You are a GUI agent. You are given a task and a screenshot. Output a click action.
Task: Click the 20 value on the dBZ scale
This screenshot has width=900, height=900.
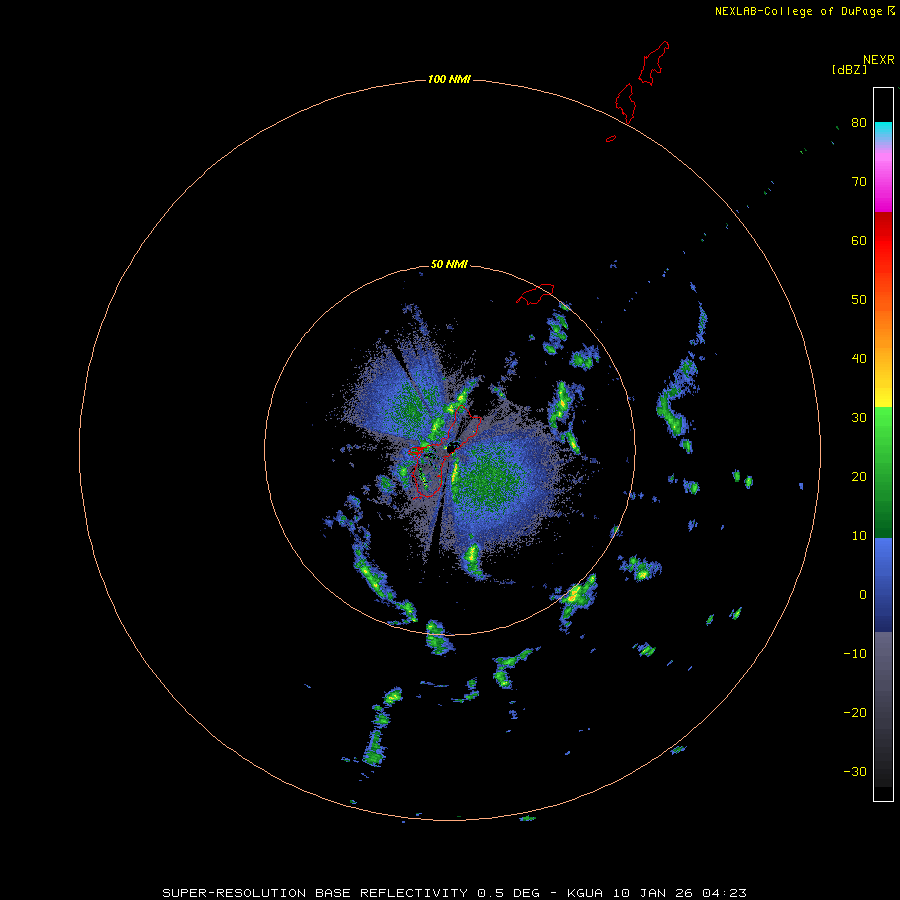click(859, 477)
